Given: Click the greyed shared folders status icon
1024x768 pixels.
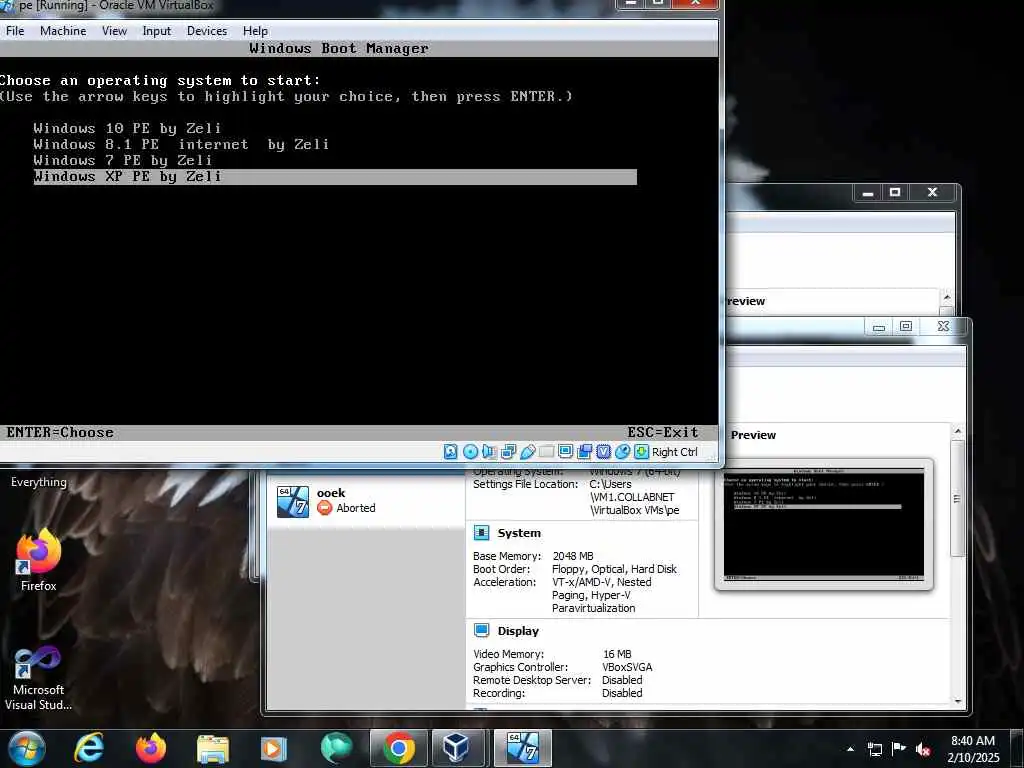Looking at the screenshot, I should pyautogui.click(x=547, y=452).
